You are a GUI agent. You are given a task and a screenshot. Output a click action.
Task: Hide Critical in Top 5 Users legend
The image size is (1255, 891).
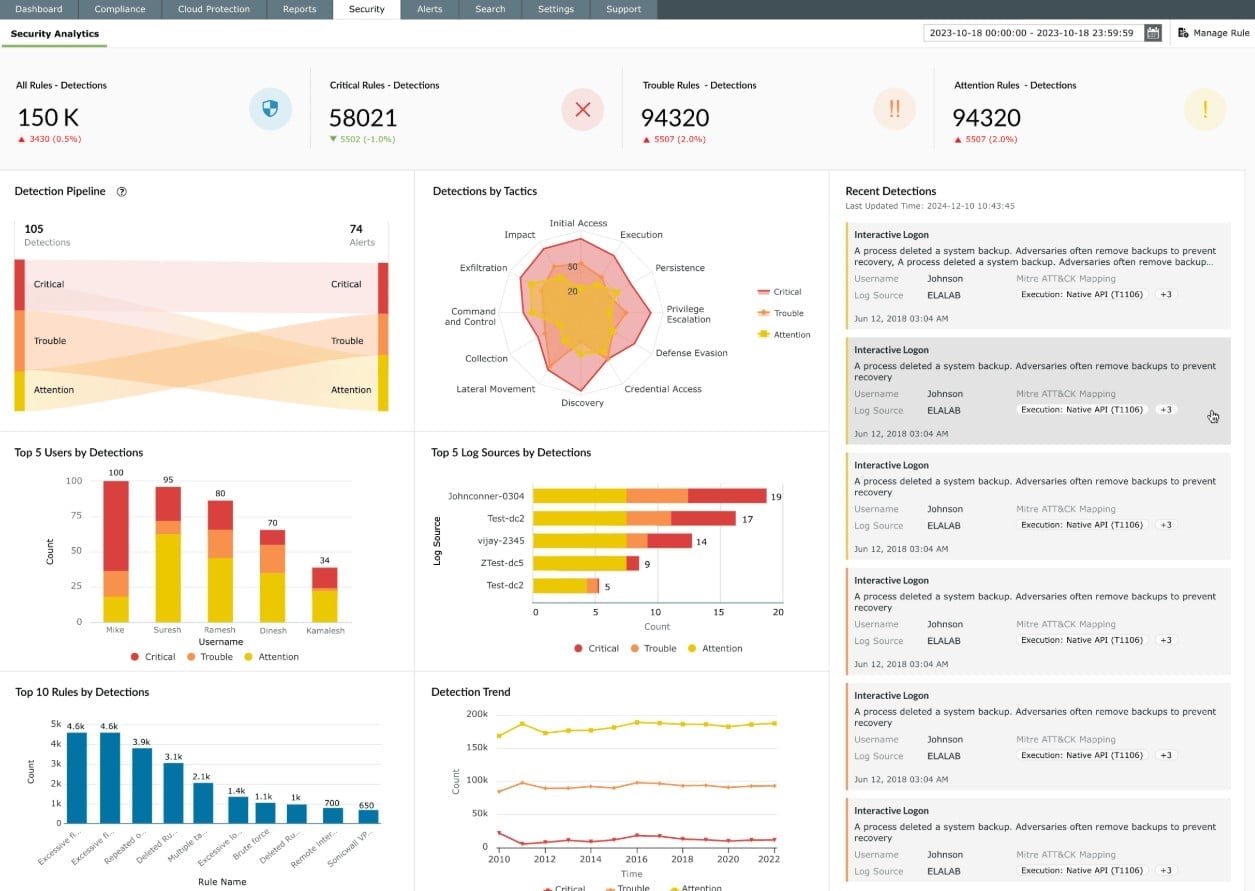152,657
